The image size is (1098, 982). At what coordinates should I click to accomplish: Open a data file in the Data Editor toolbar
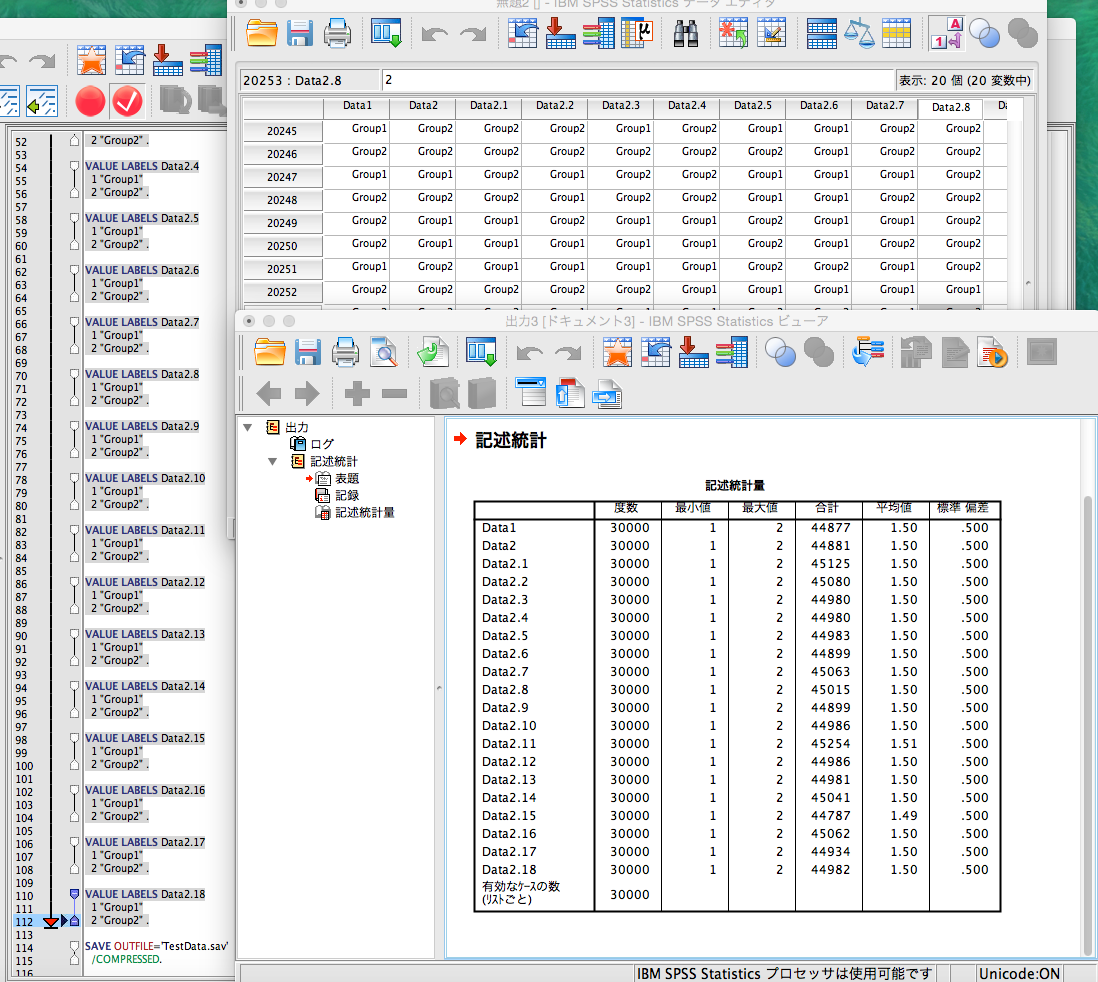pyautogui.click(x=262, y=33)
